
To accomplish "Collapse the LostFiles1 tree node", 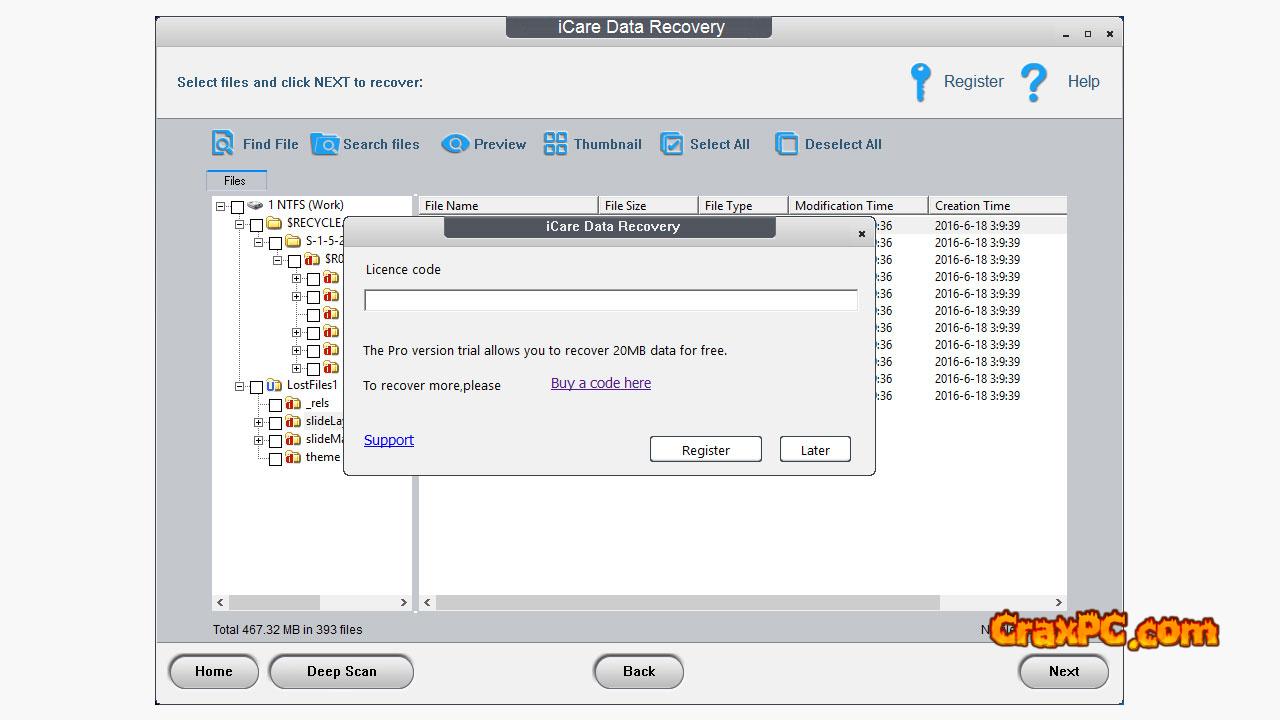I will point(239,386).
